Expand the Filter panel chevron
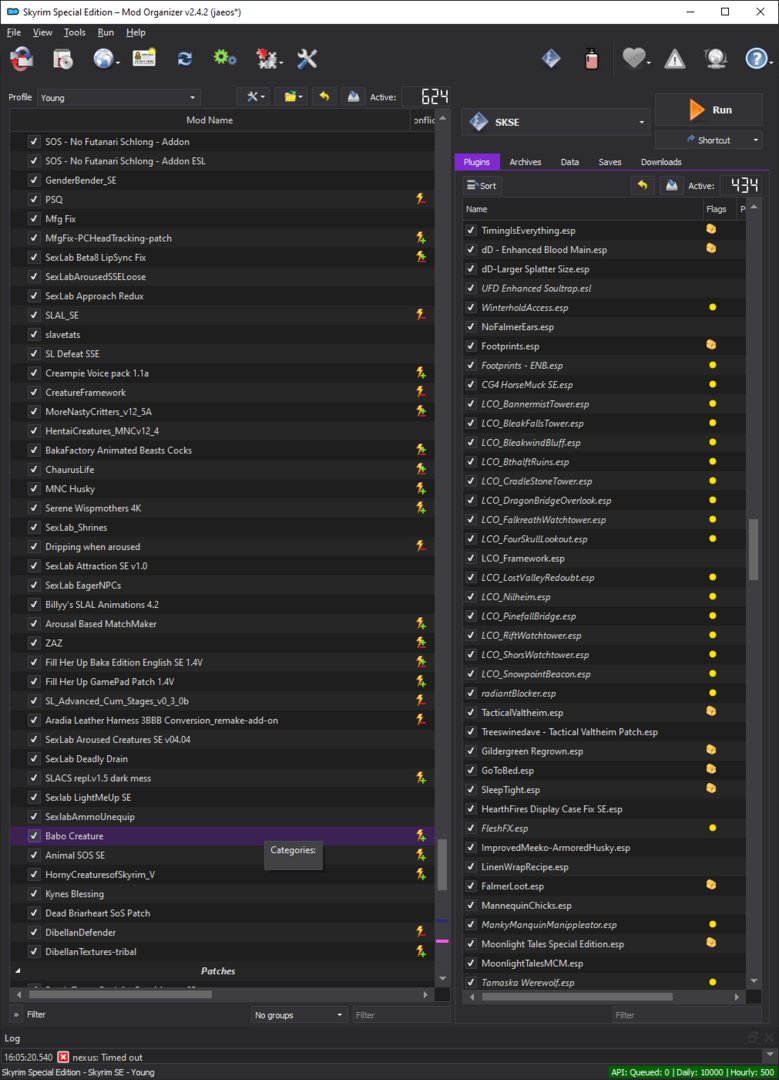 [17, 1015]
